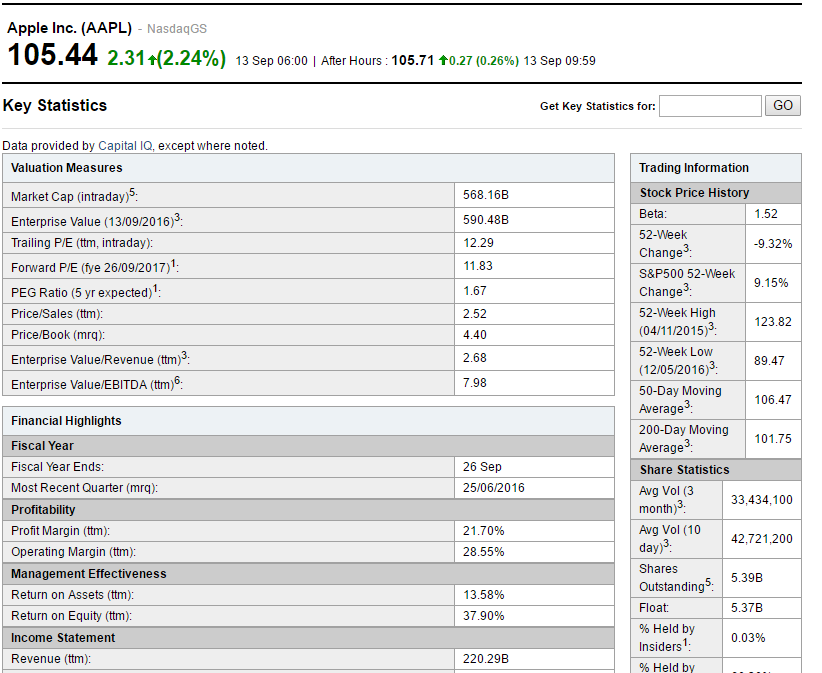Click the NasdaqGS exchange label
The height and width of the screenshot is (673, 822).
pyautogui.click(x=177, y=29)
